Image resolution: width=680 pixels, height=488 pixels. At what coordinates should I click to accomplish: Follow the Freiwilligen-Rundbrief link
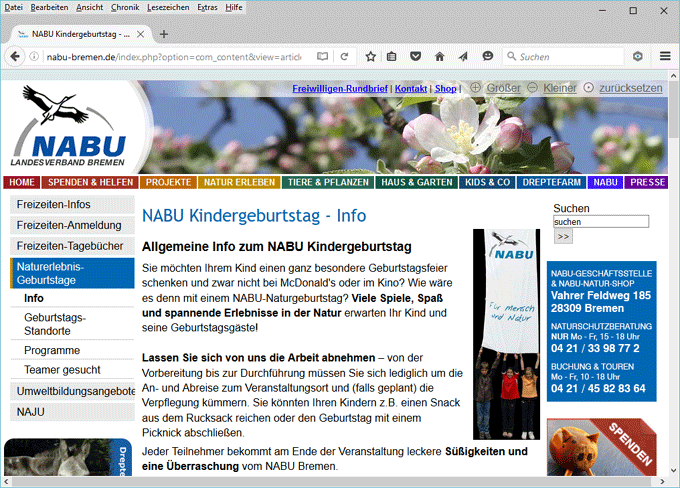340,88
